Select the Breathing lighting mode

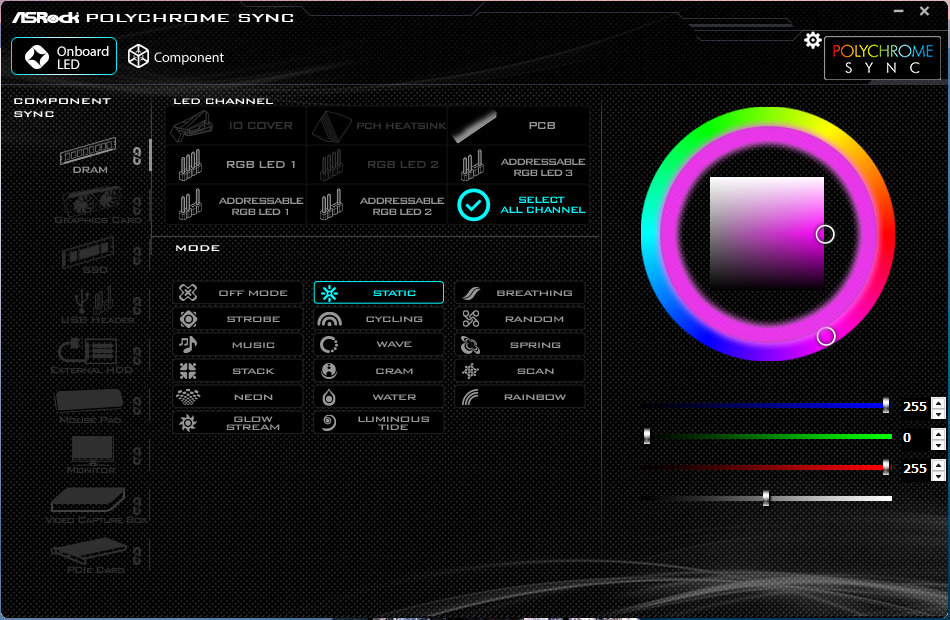(x=520, y=293)
